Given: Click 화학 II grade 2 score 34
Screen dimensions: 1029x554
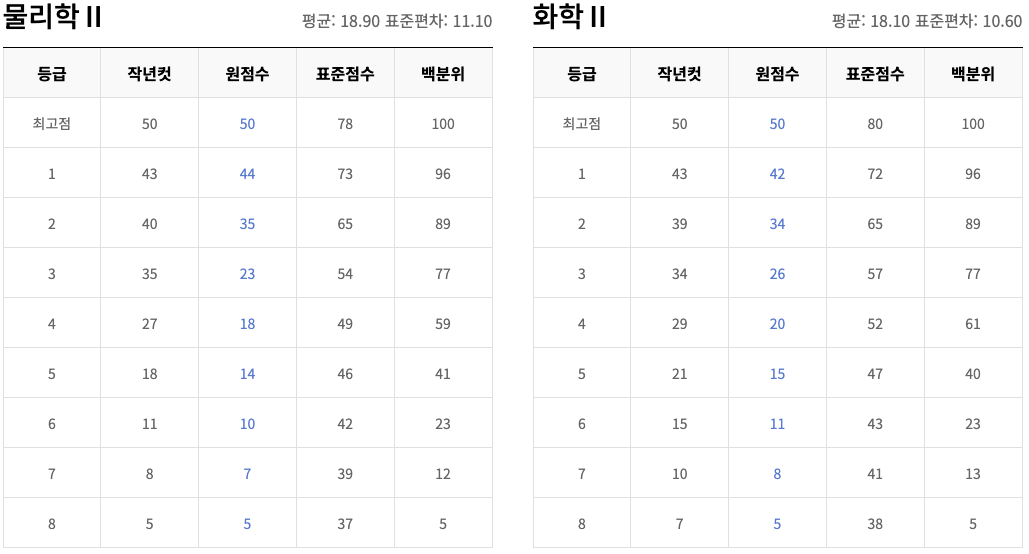Looking at the screenshot, I should pyautogui.click(x=777, y=224).
